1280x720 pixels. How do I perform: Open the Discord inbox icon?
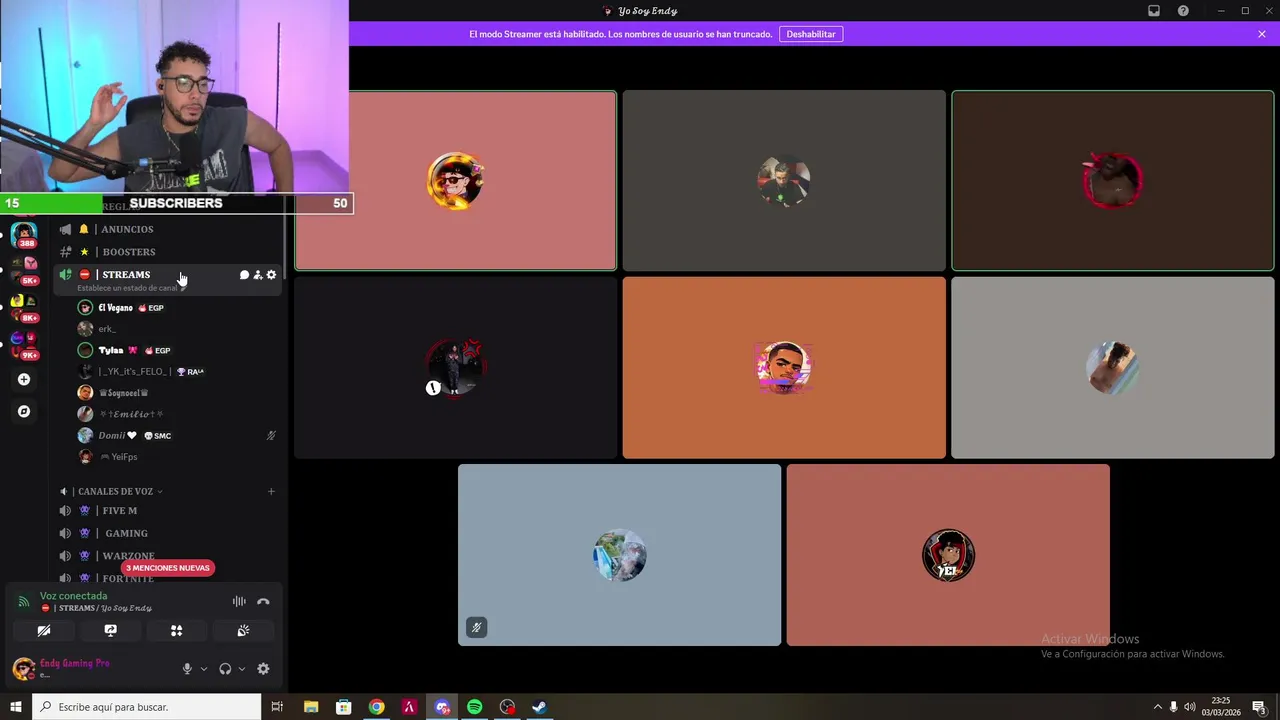point(1154,11)
